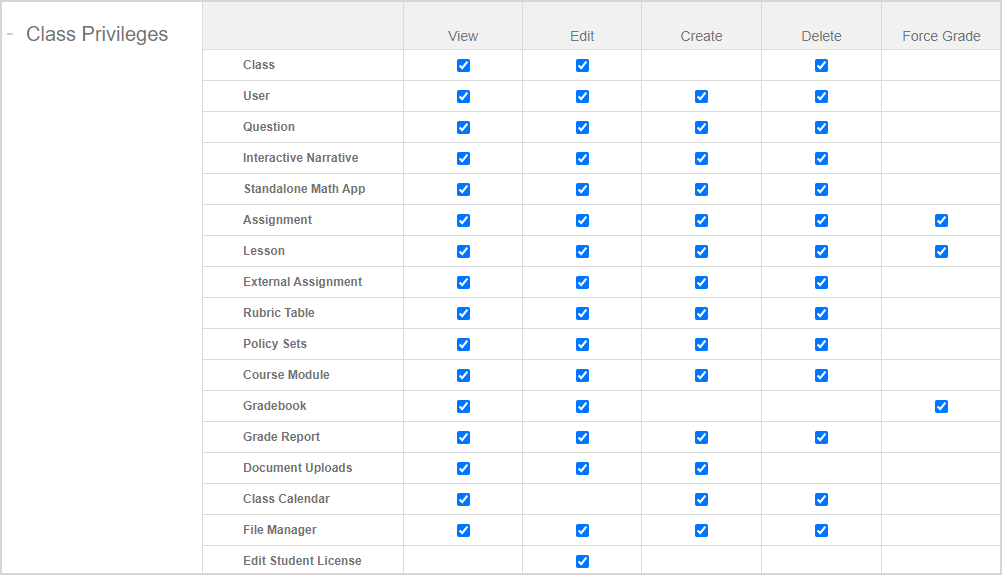Collapse the Class Privileges section
Viewport: 1002px width, 575px height.
pos(10,34)
